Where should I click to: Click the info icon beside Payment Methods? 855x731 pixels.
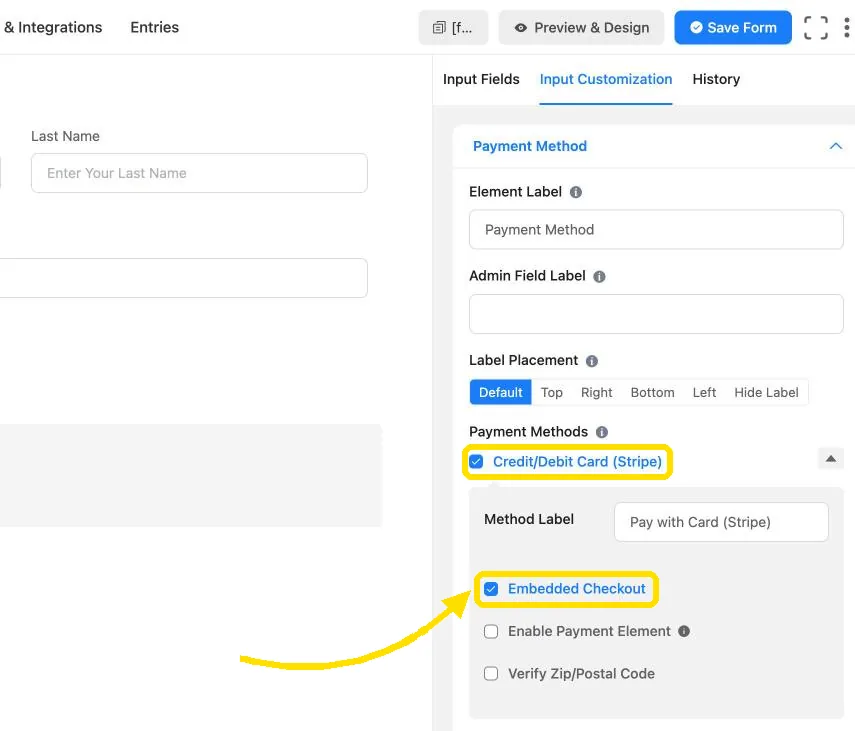[x=601, y=432]
